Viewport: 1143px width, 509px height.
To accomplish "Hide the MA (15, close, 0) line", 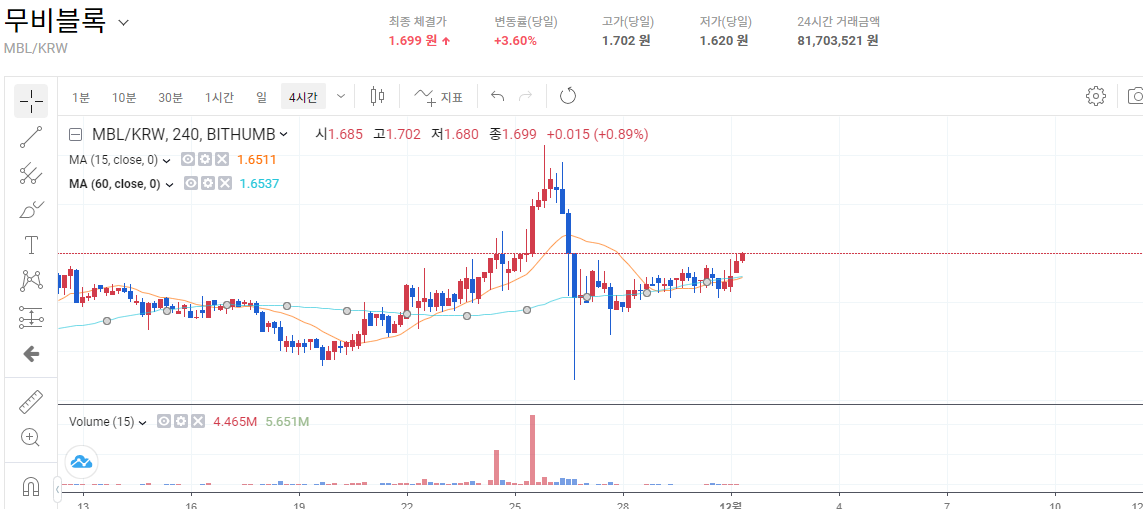I will (x=188, y=160).
